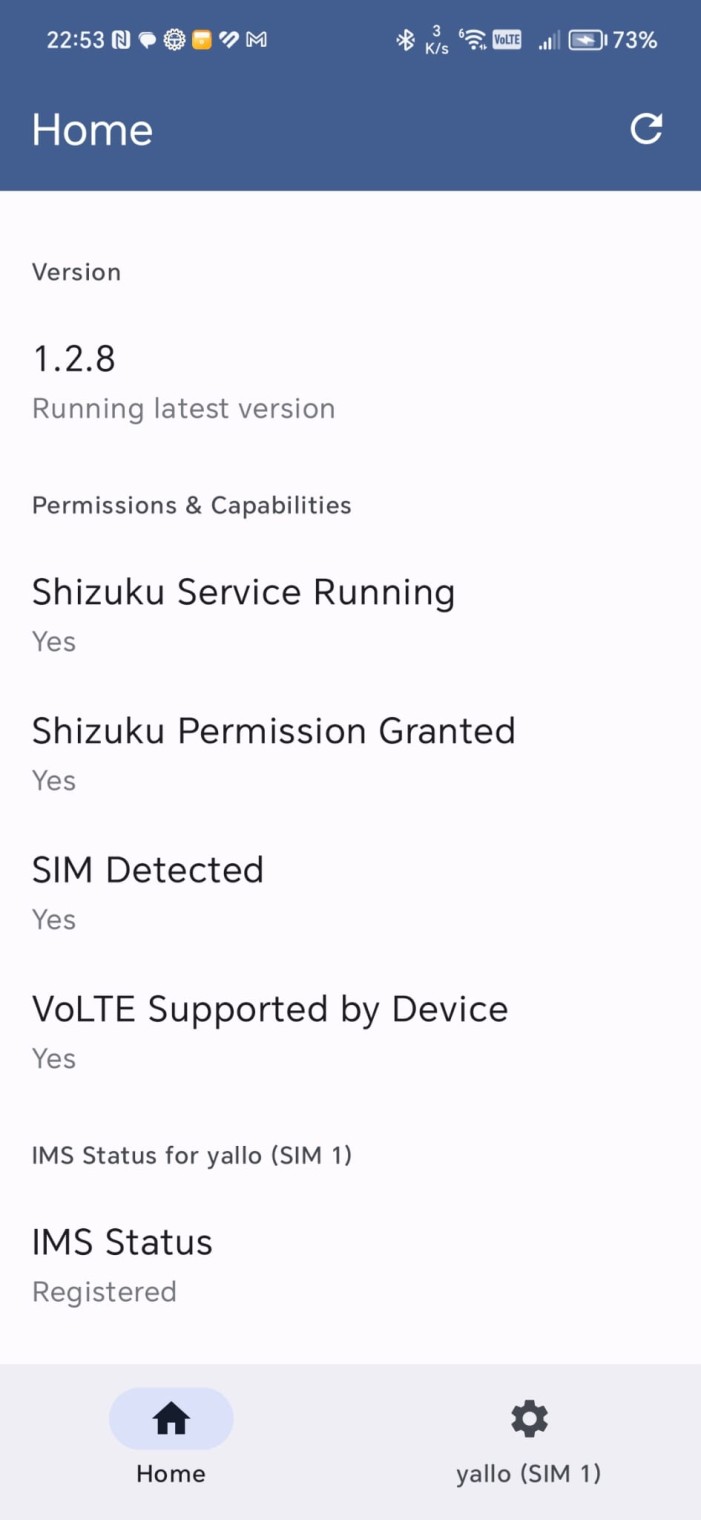701x1520 pixels.
Task: Tap the SIM Detected entry
Action: (x=148, y=890)
